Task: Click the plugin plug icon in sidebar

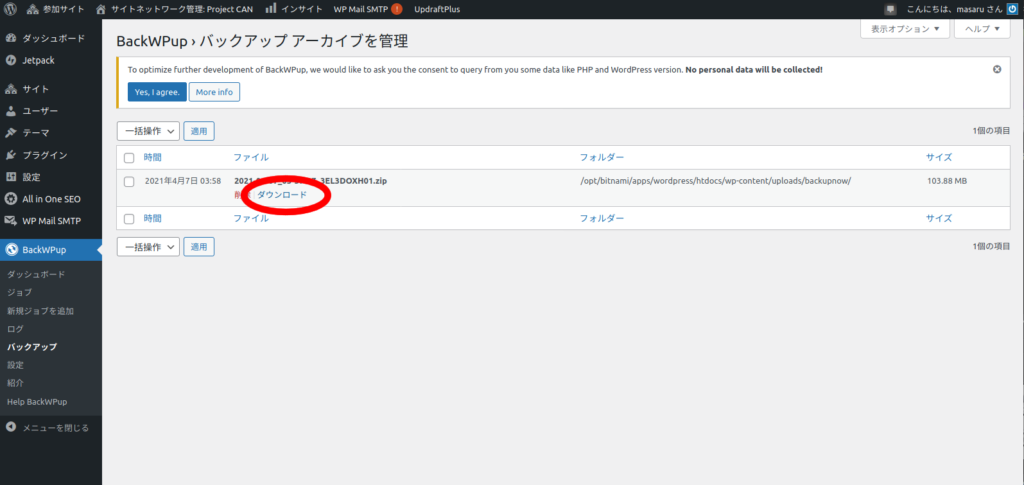Action: pyautogui.click(x=11, y=155)
